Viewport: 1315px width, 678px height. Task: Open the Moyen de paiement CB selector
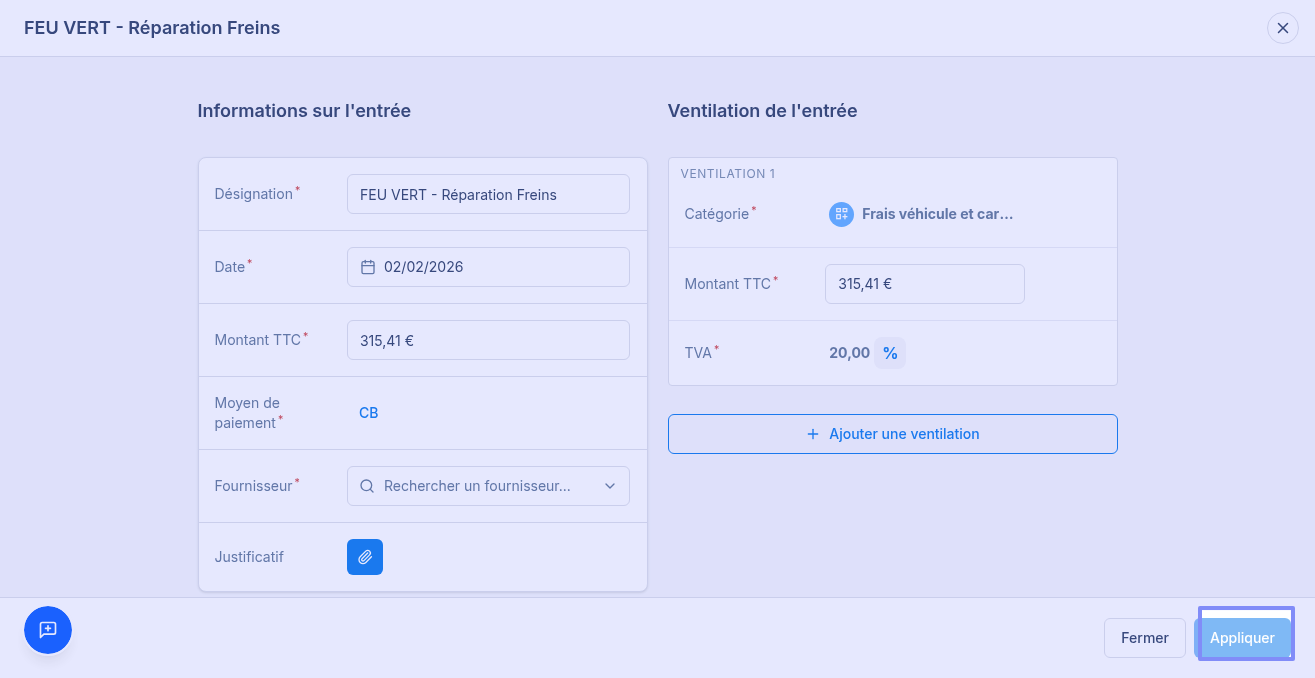click(x=369, y=413)
